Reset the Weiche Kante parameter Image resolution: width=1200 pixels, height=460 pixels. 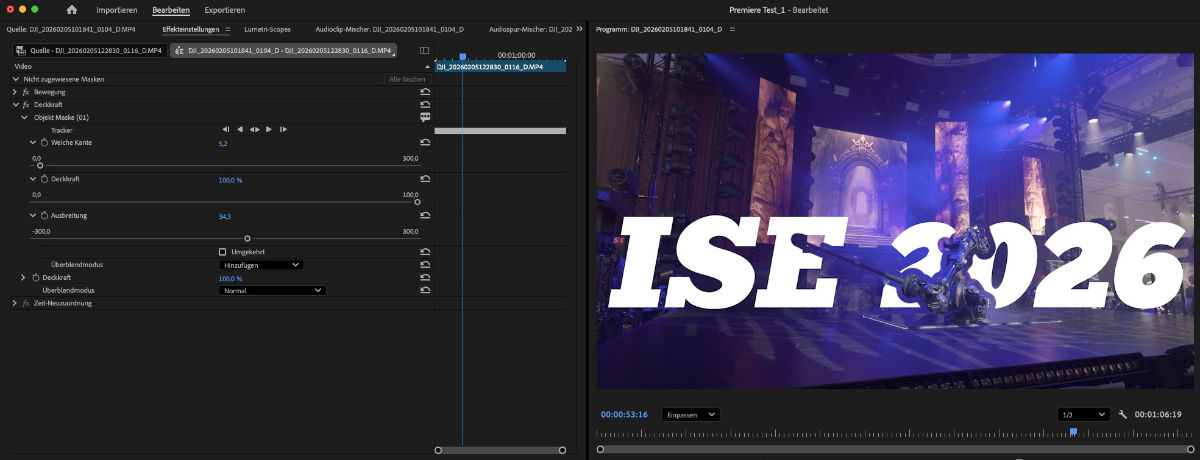[x=425, y=143]
